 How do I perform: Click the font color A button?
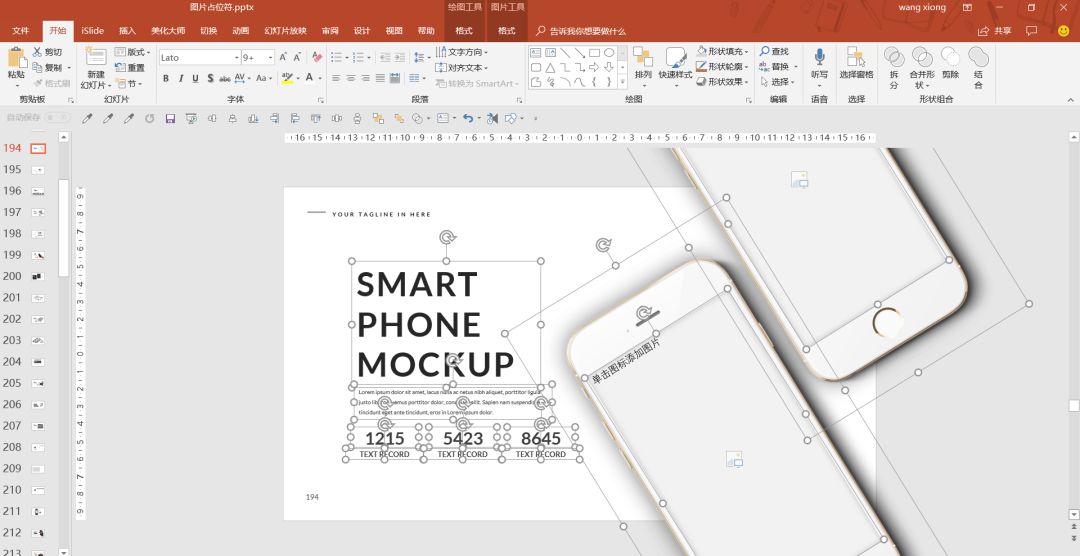click(309, 79)
